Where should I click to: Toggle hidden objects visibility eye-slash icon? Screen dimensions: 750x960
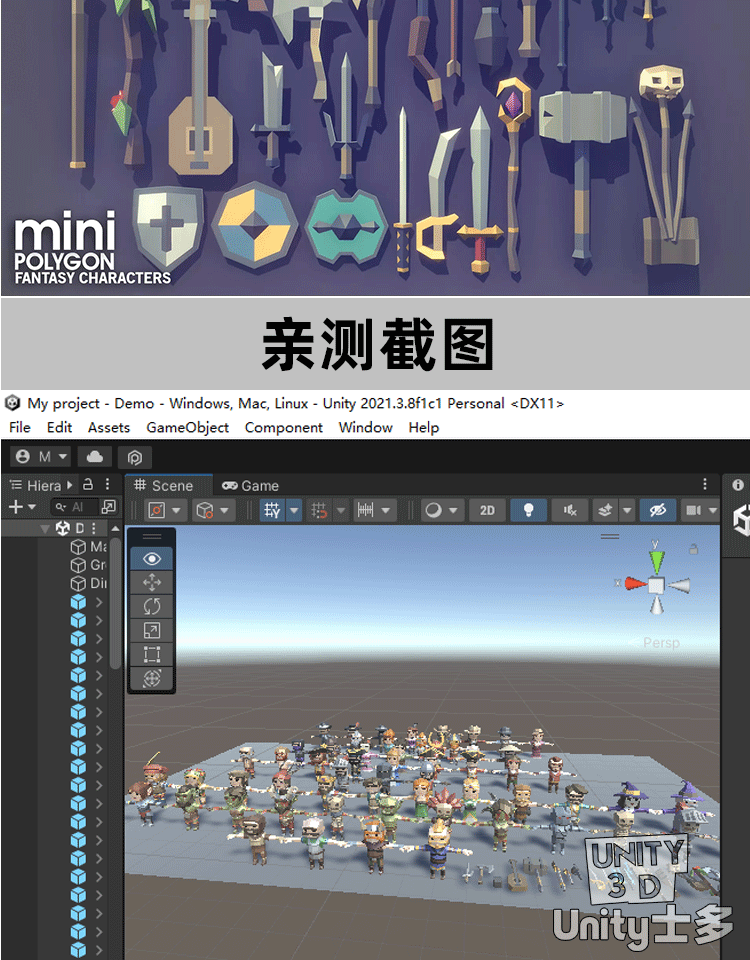(658, 510)
